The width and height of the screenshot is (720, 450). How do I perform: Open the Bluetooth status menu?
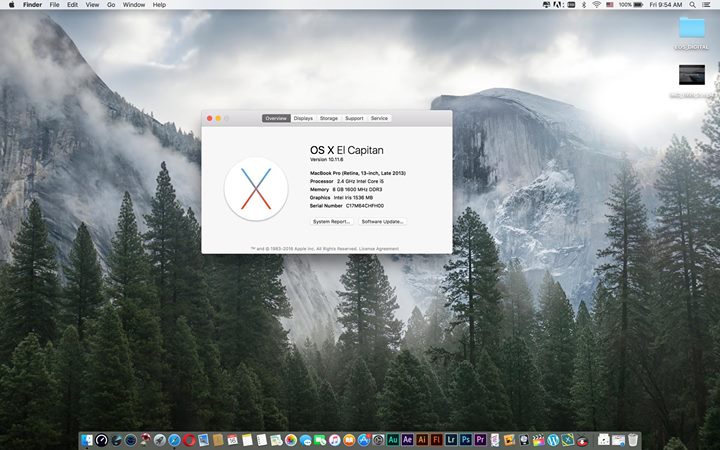[584, 5]
